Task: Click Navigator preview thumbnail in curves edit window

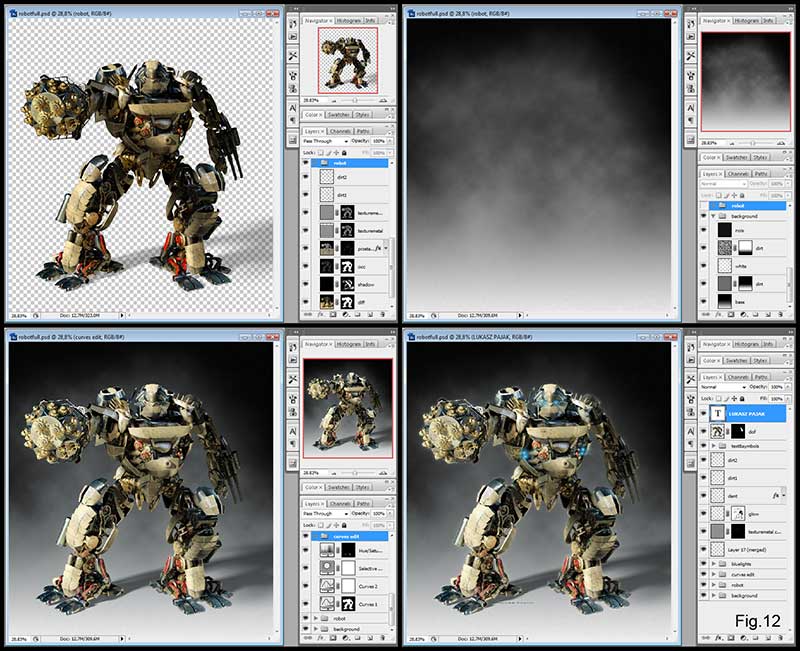Action: click(x=348, y=408)
